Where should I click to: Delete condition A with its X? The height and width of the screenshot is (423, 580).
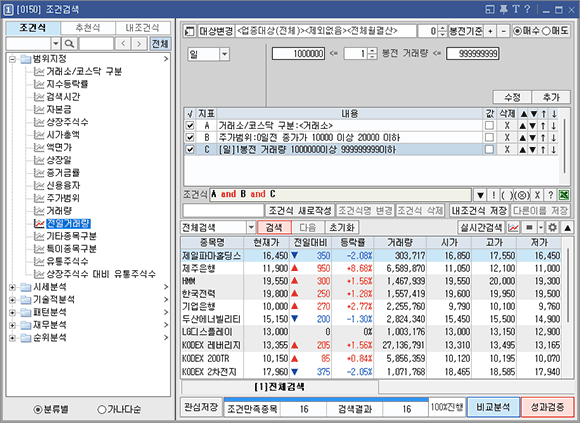pos(507,126)
